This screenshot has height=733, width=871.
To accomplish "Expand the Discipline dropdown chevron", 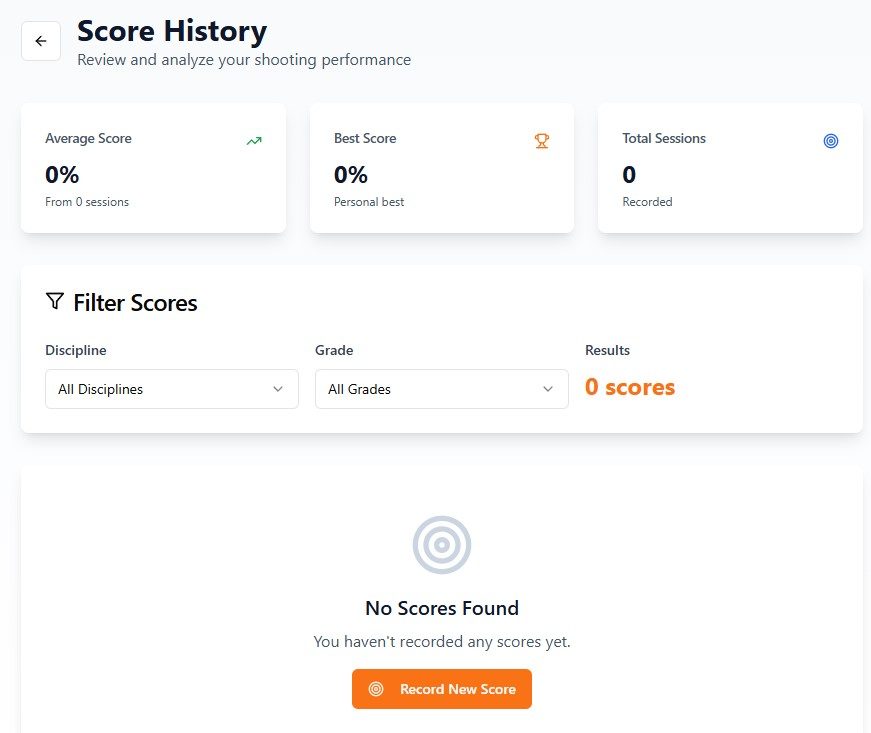I will [x=278, y=389].
